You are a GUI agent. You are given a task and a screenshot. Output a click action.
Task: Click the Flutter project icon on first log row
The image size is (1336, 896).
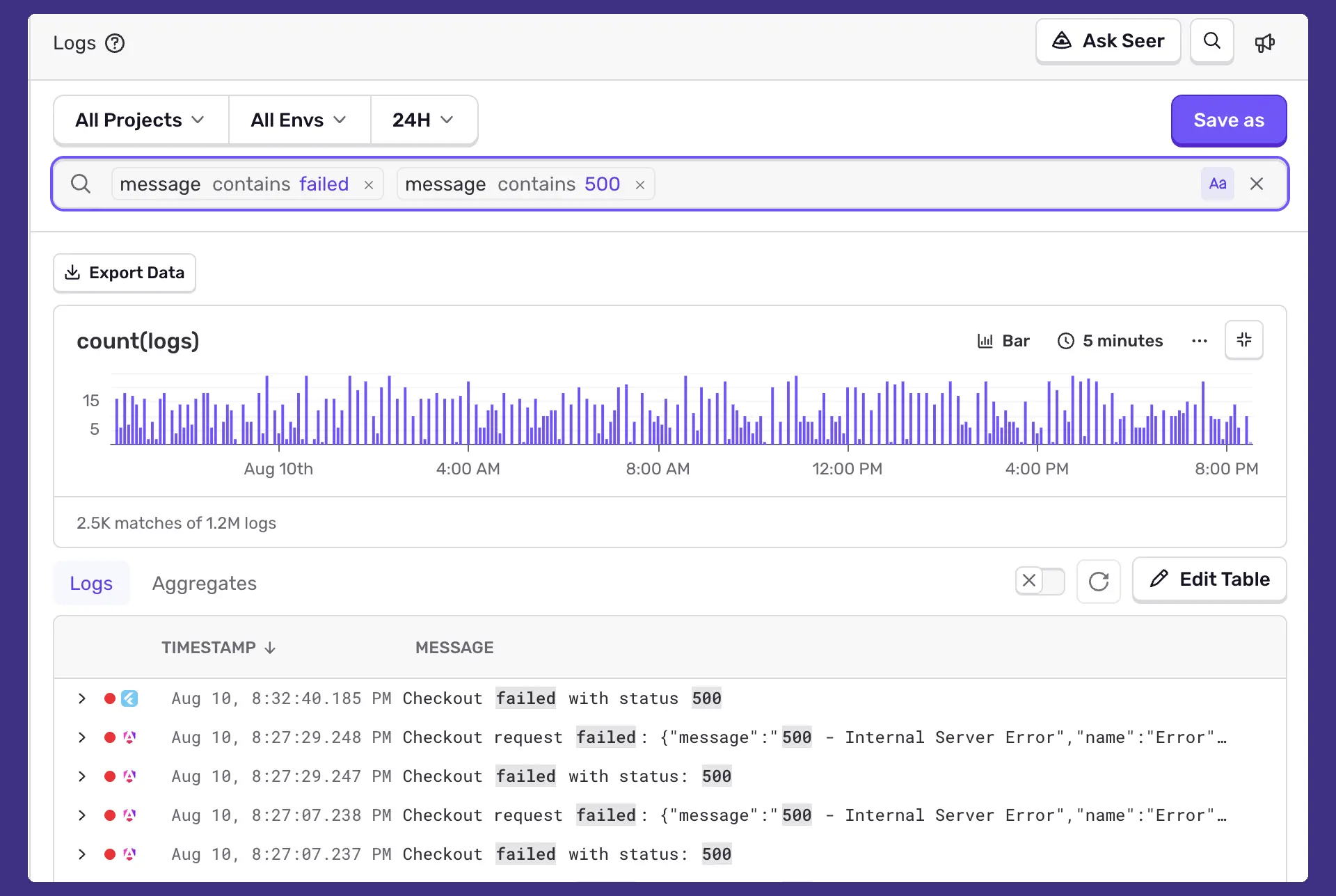(129, 698)
